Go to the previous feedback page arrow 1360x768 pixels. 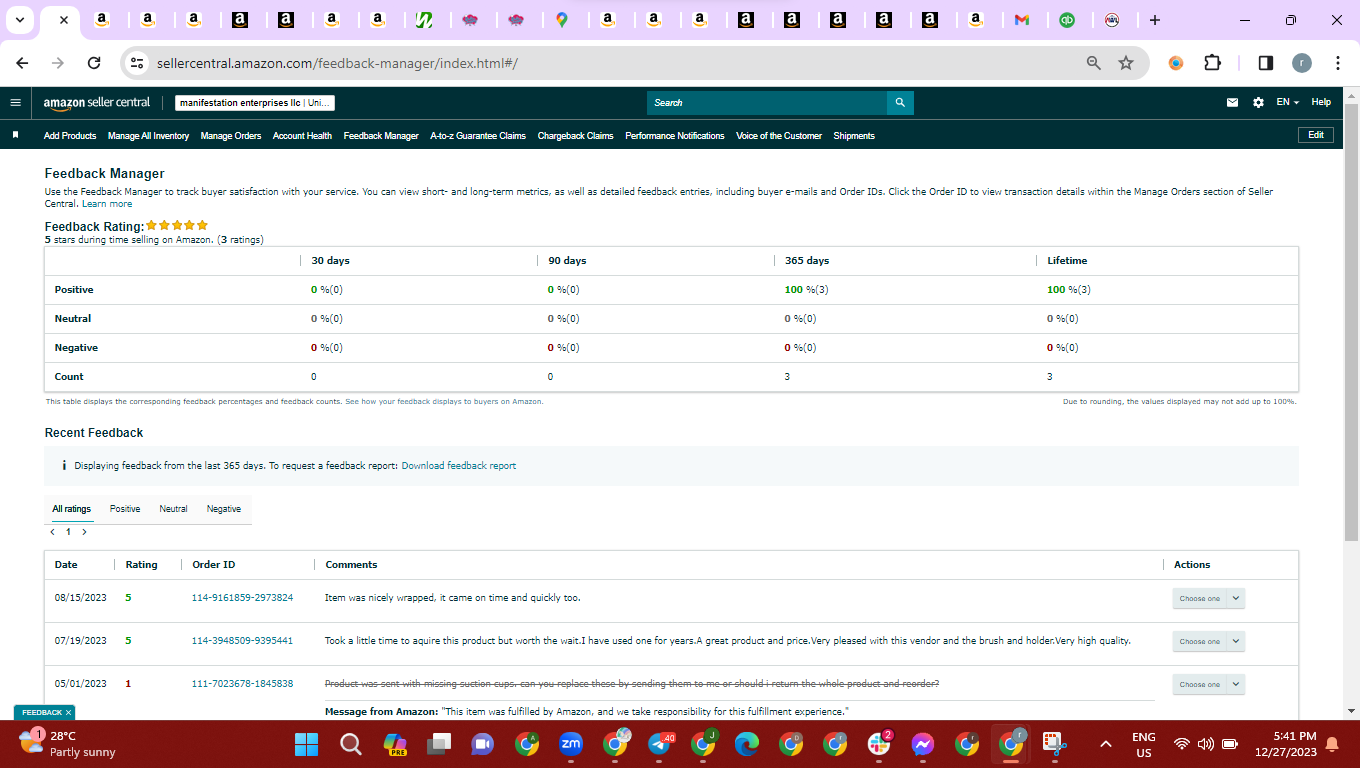coord(53,532)
